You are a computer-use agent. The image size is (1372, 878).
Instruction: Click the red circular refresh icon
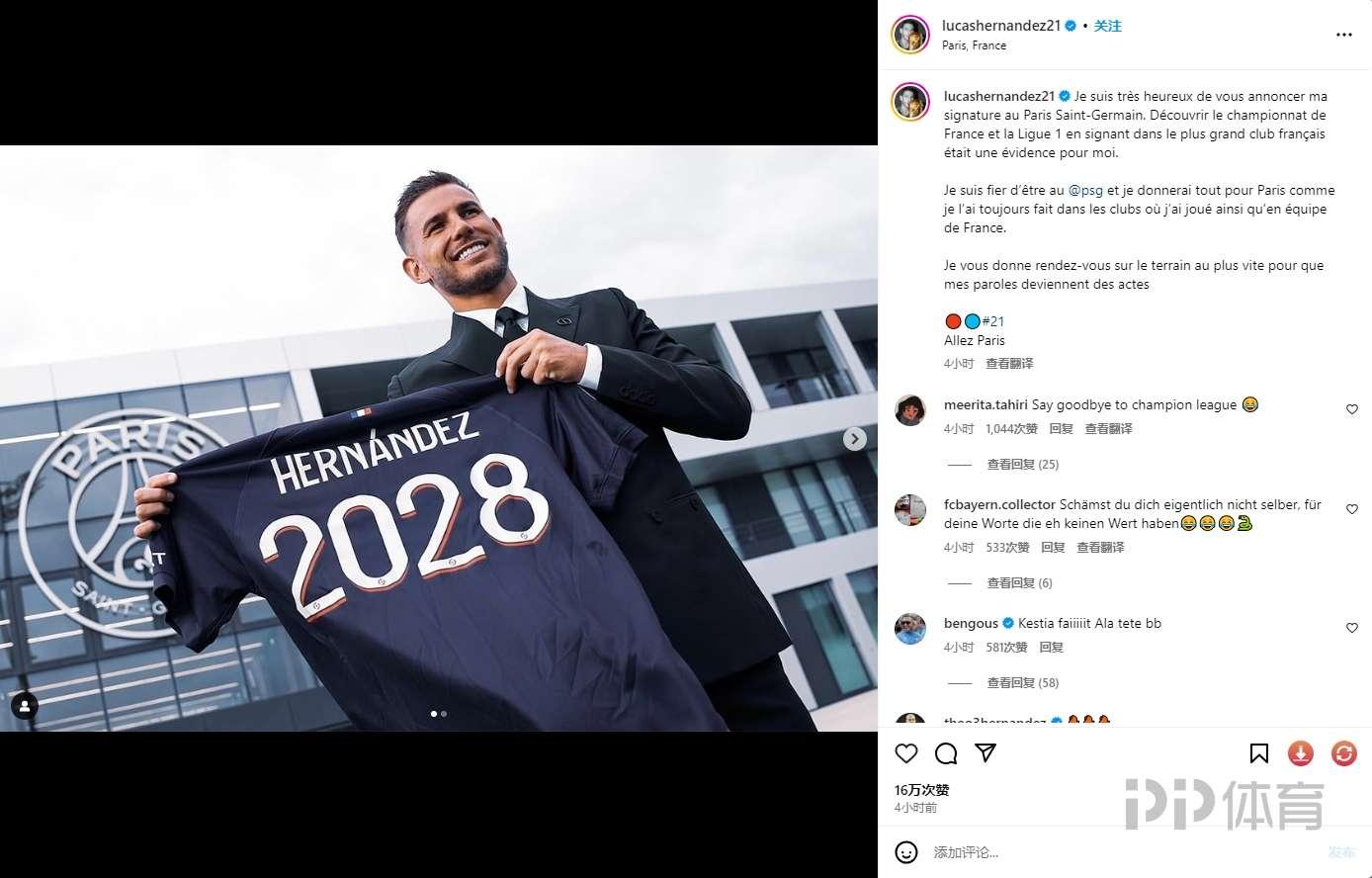tap(1344, 754)
